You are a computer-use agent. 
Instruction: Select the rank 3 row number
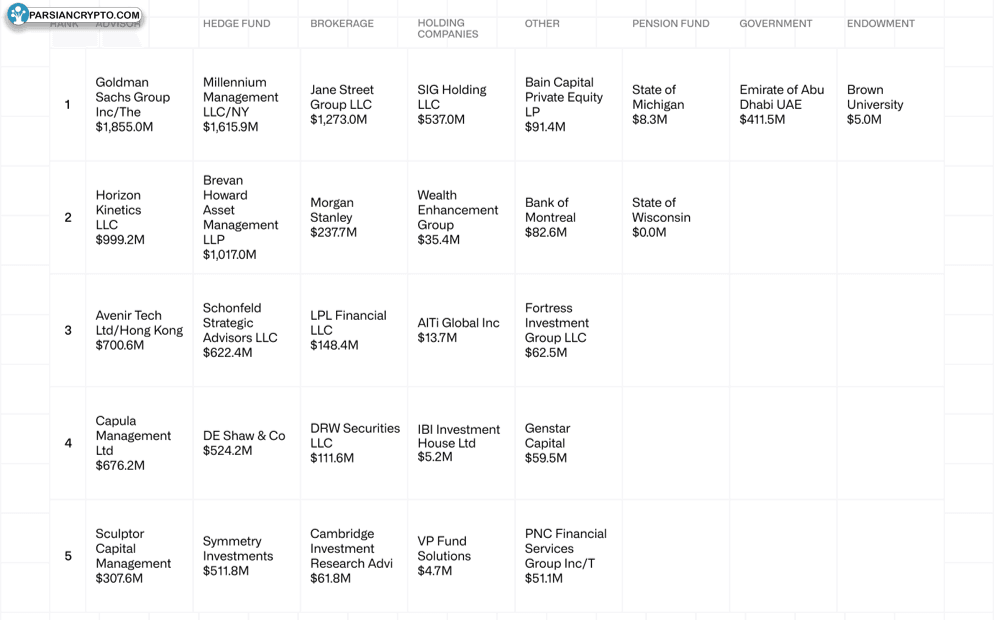click(x=68, y=330)
